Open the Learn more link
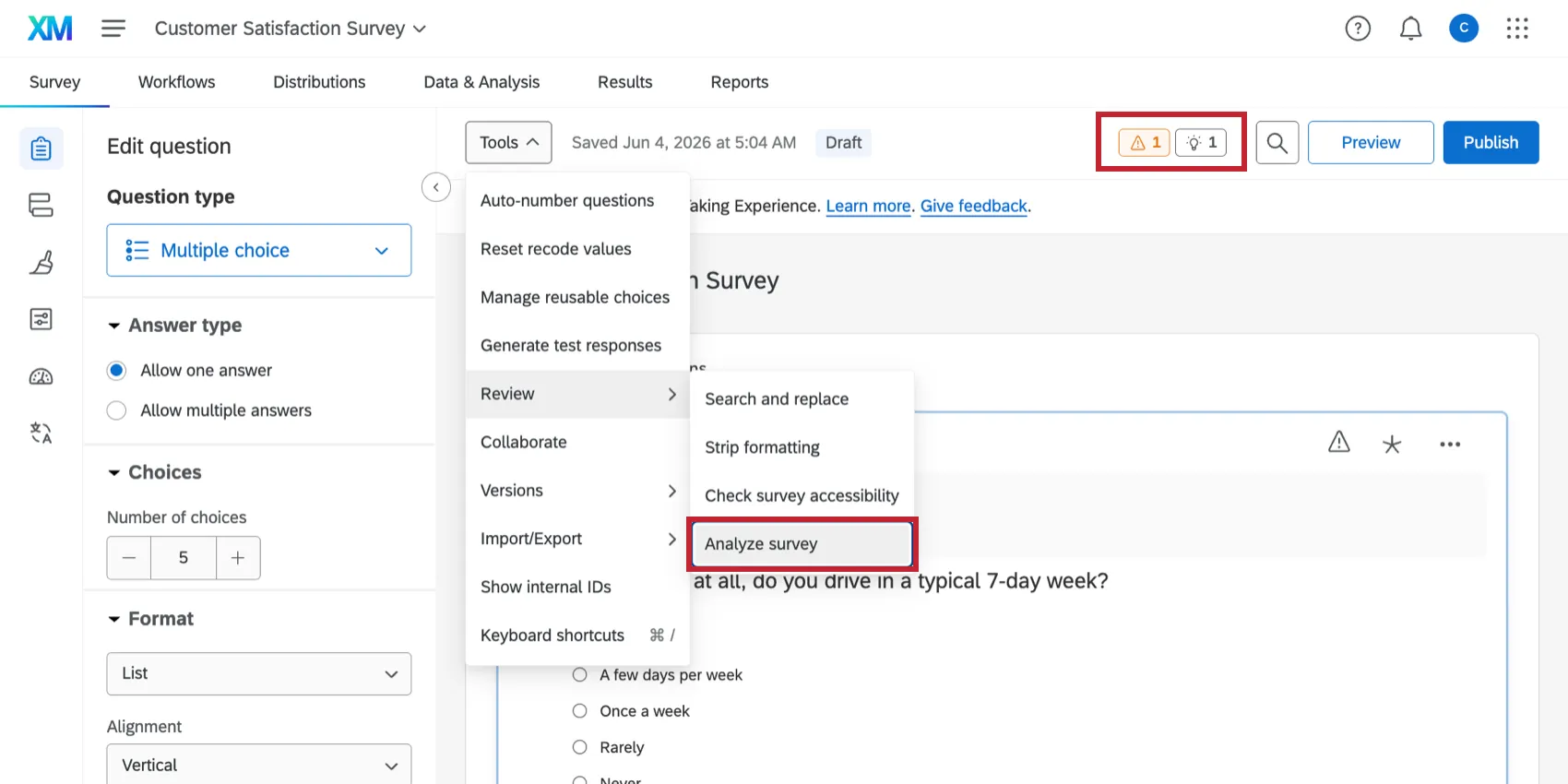Screen dimensions: 1568x784 [x=868, y=206]
